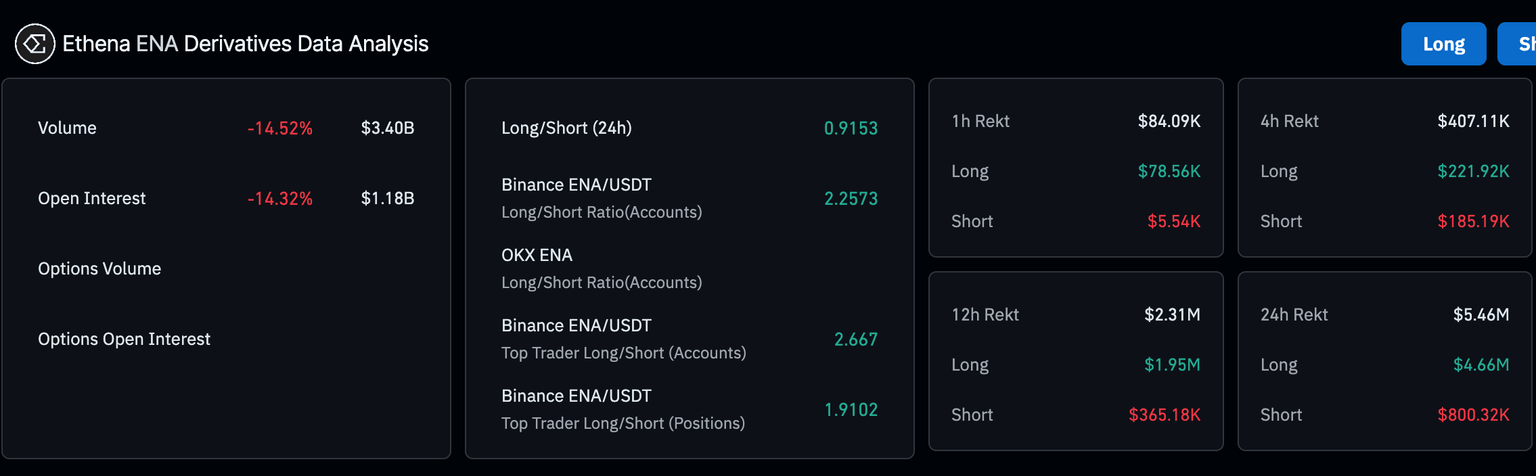Click the 1h Rekt total $84.09K
Viewport: 1536px width, 476px height.
pos(1169,121)
